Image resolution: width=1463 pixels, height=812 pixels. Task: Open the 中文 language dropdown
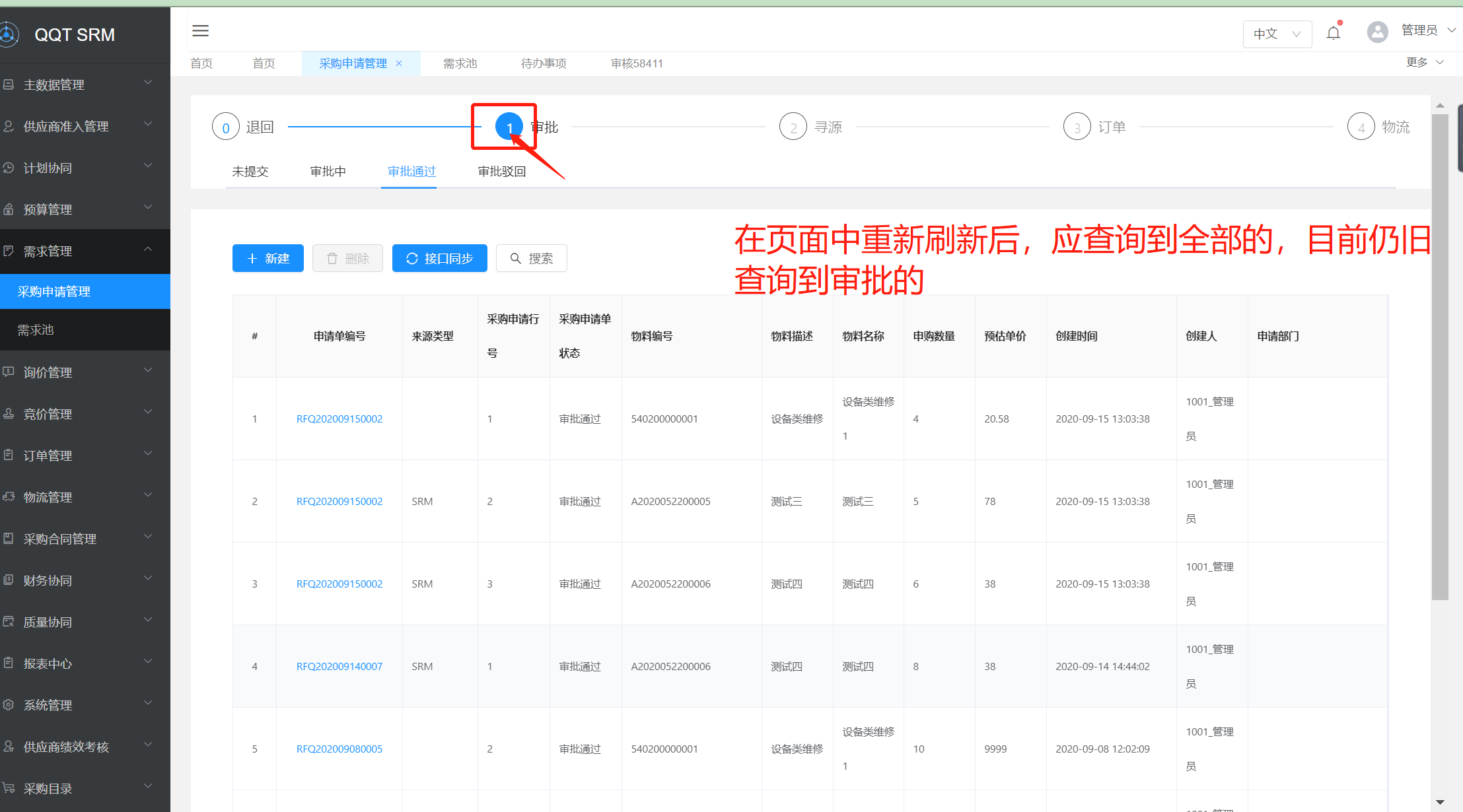coord(1277,34)
